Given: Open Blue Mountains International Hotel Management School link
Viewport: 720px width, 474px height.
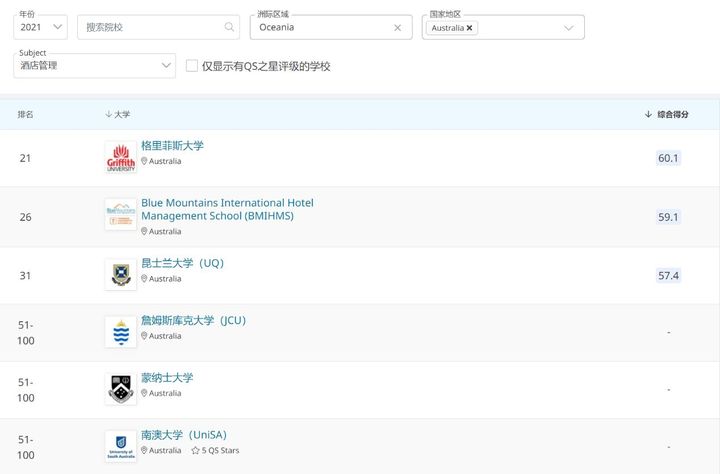Looking at the screenshot, I should (x=227, y=209).
